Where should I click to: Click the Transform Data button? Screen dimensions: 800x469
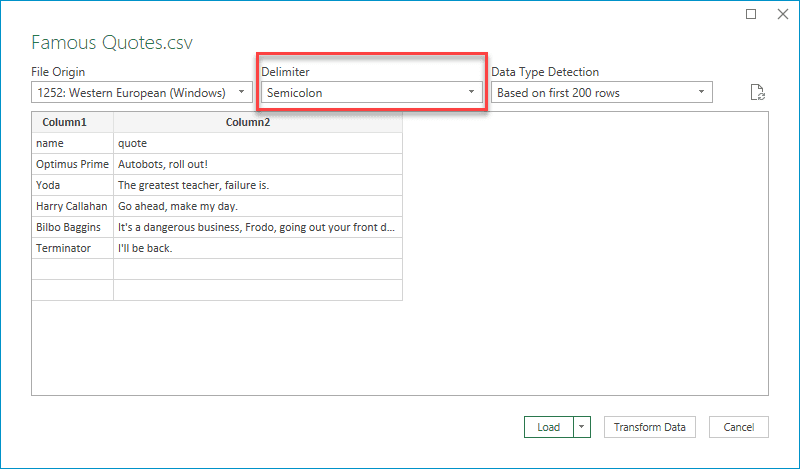[649, 427]
